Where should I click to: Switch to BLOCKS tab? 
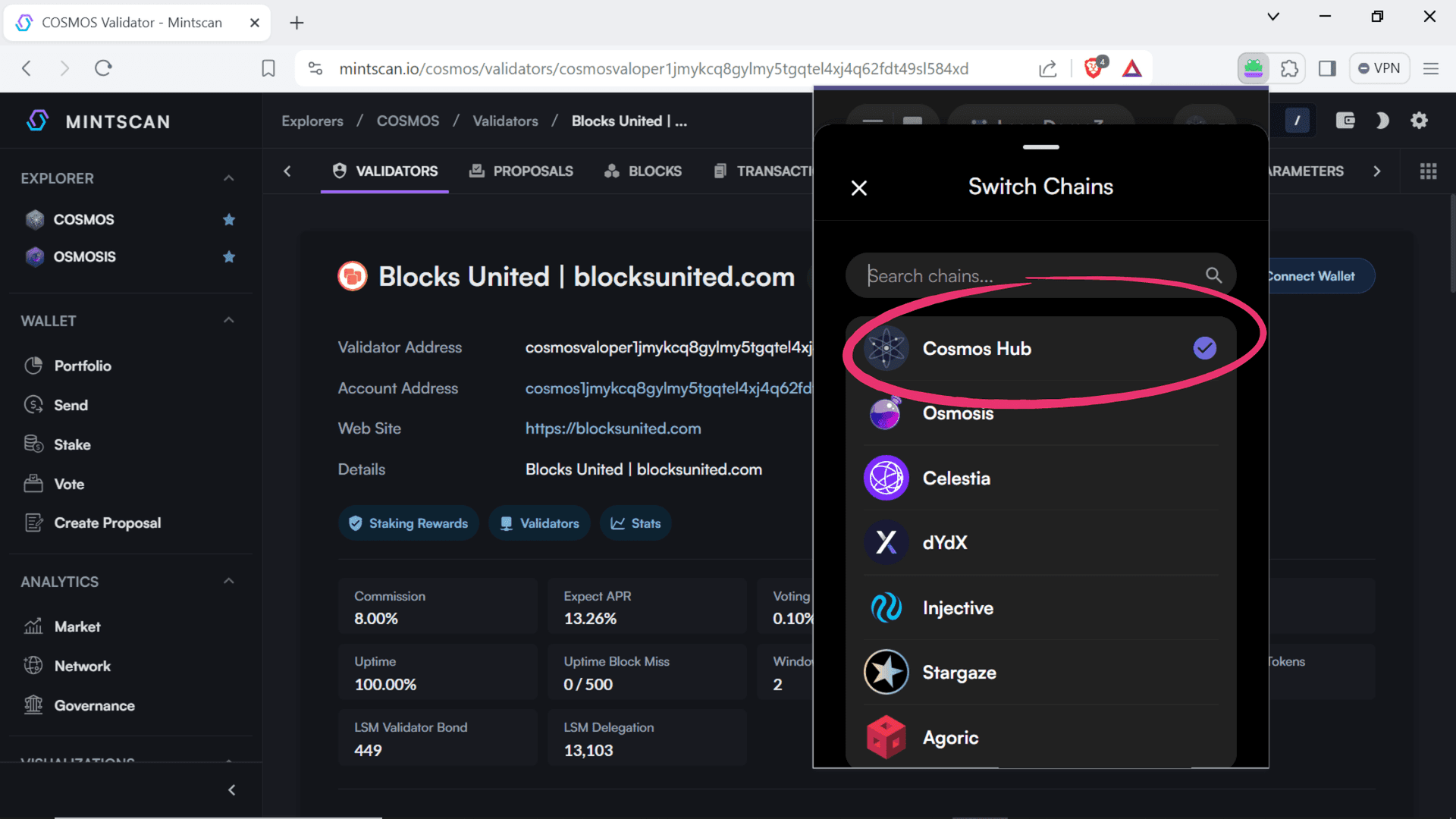[x=643, y=171]
